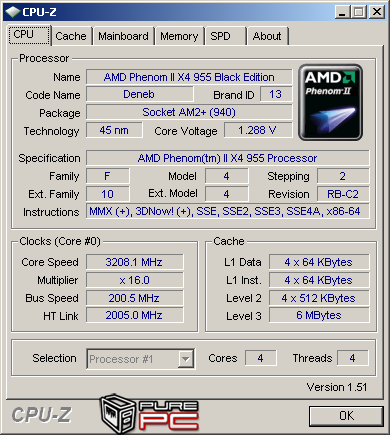Click the CPU-Z title bar app icon
Screen dimensions: 390x435
point(13,12)
